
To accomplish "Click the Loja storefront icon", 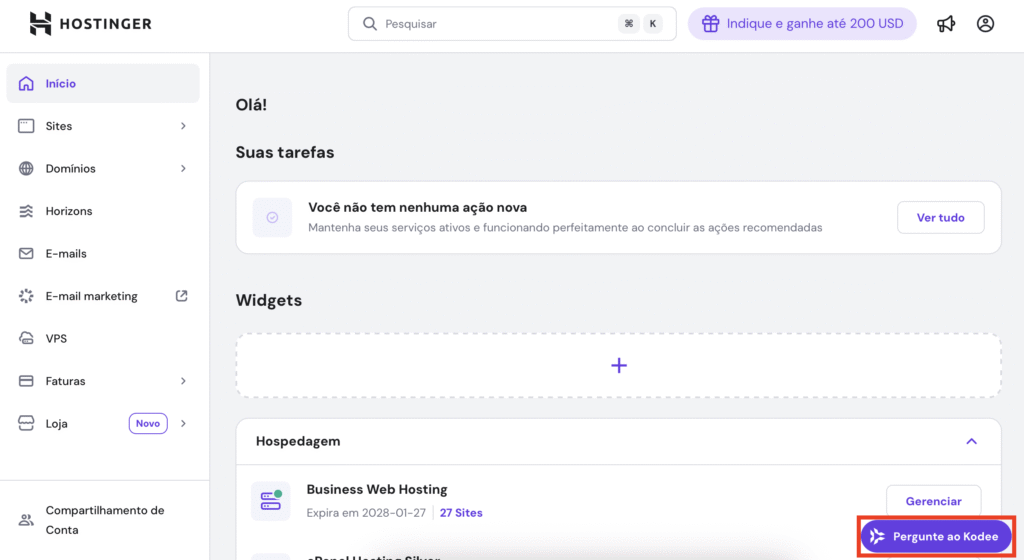I will pos(26,423).
